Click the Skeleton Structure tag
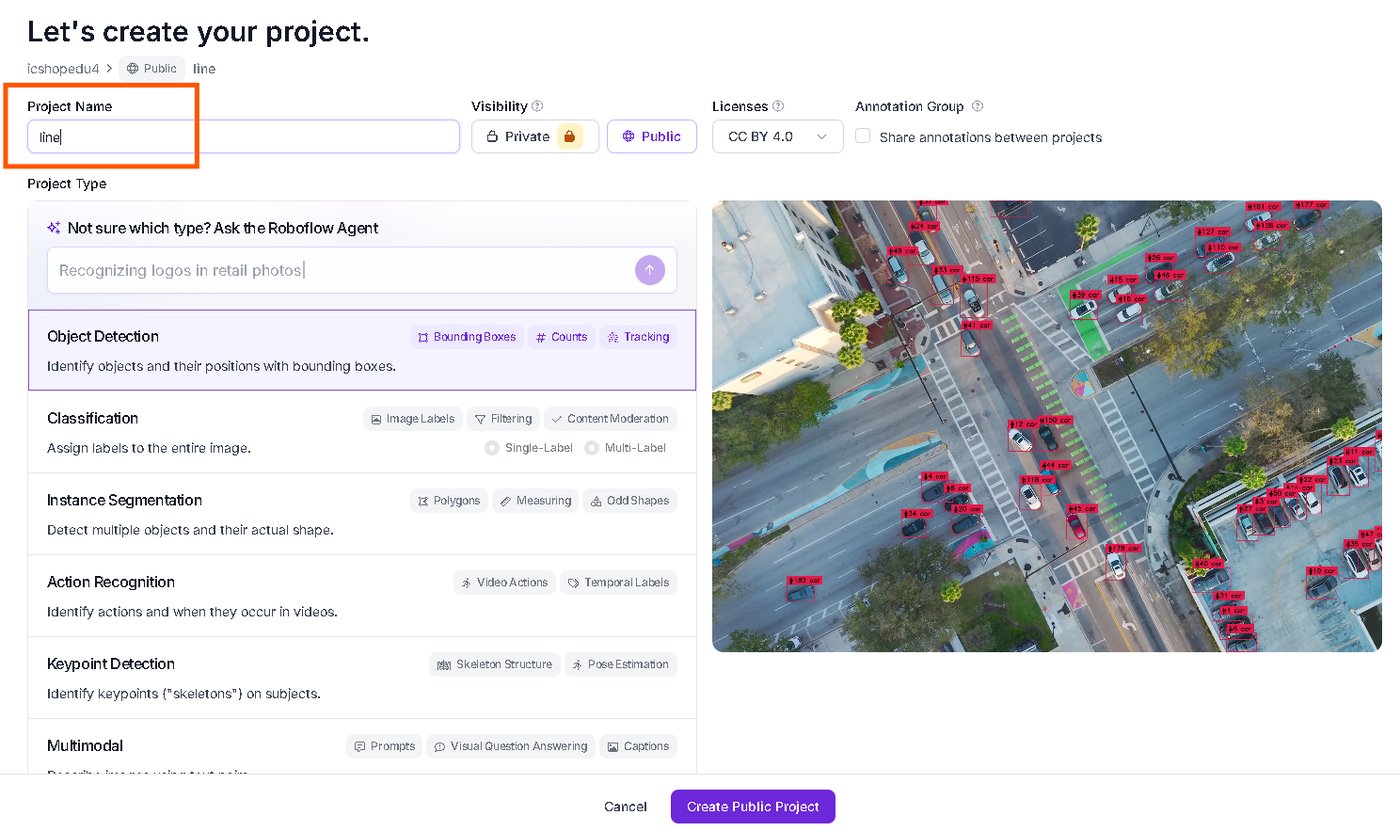Viewport: 1400px width, 831px height. coord(495,665)
